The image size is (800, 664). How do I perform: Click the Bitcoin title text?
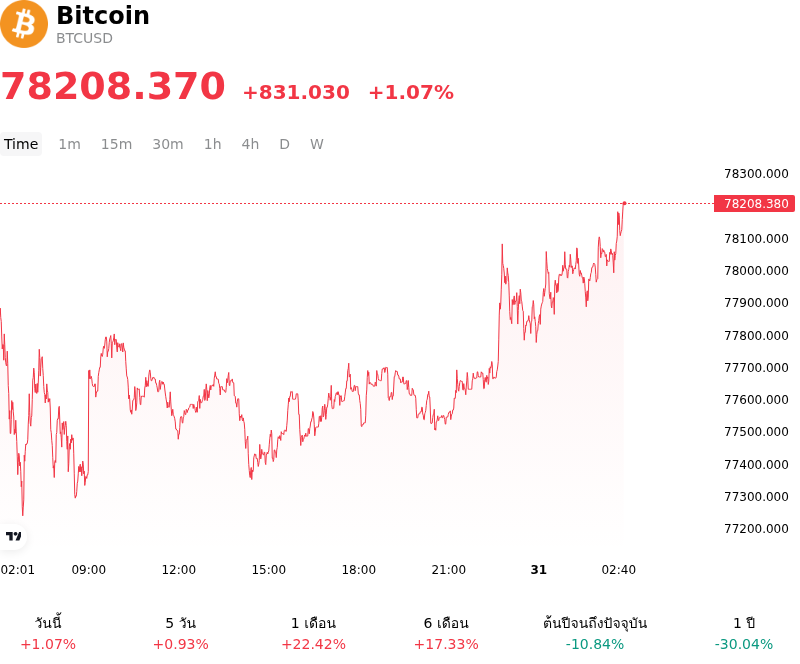(x=103, y=15)
